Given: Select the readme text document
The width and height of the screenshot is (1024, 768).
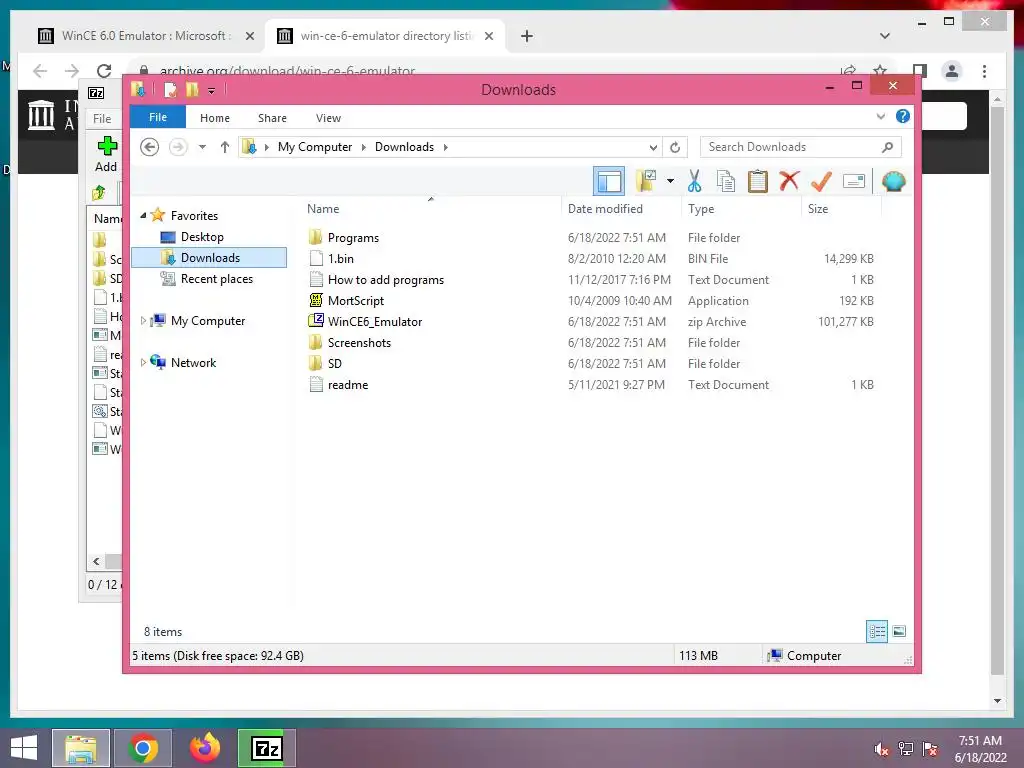Looking at the screenshot, I should [347, 385].
